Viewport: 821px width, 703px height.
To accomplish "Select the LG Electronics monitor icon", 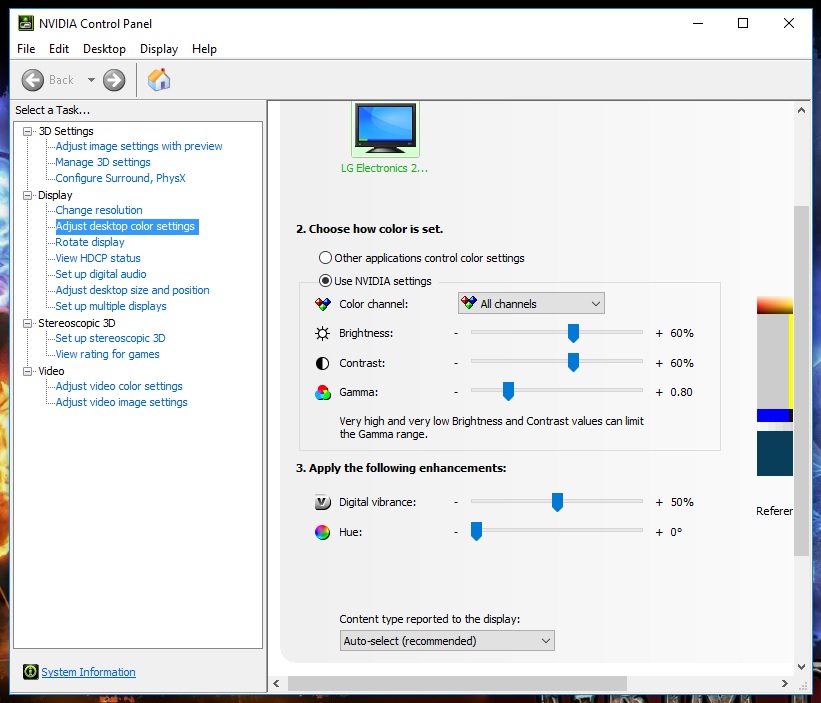I will pyautogui.click(x=385, y=129).
